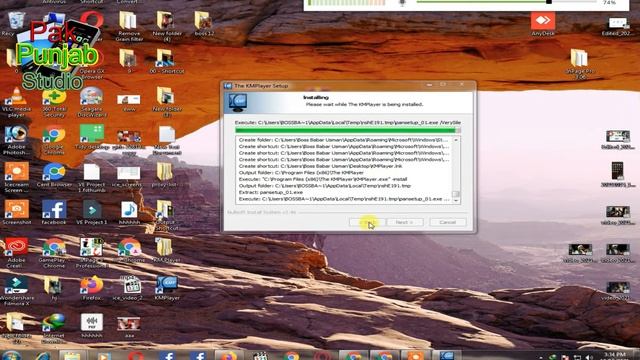Click the taskbar clock showing 3:34 PM

click(615, 355)
